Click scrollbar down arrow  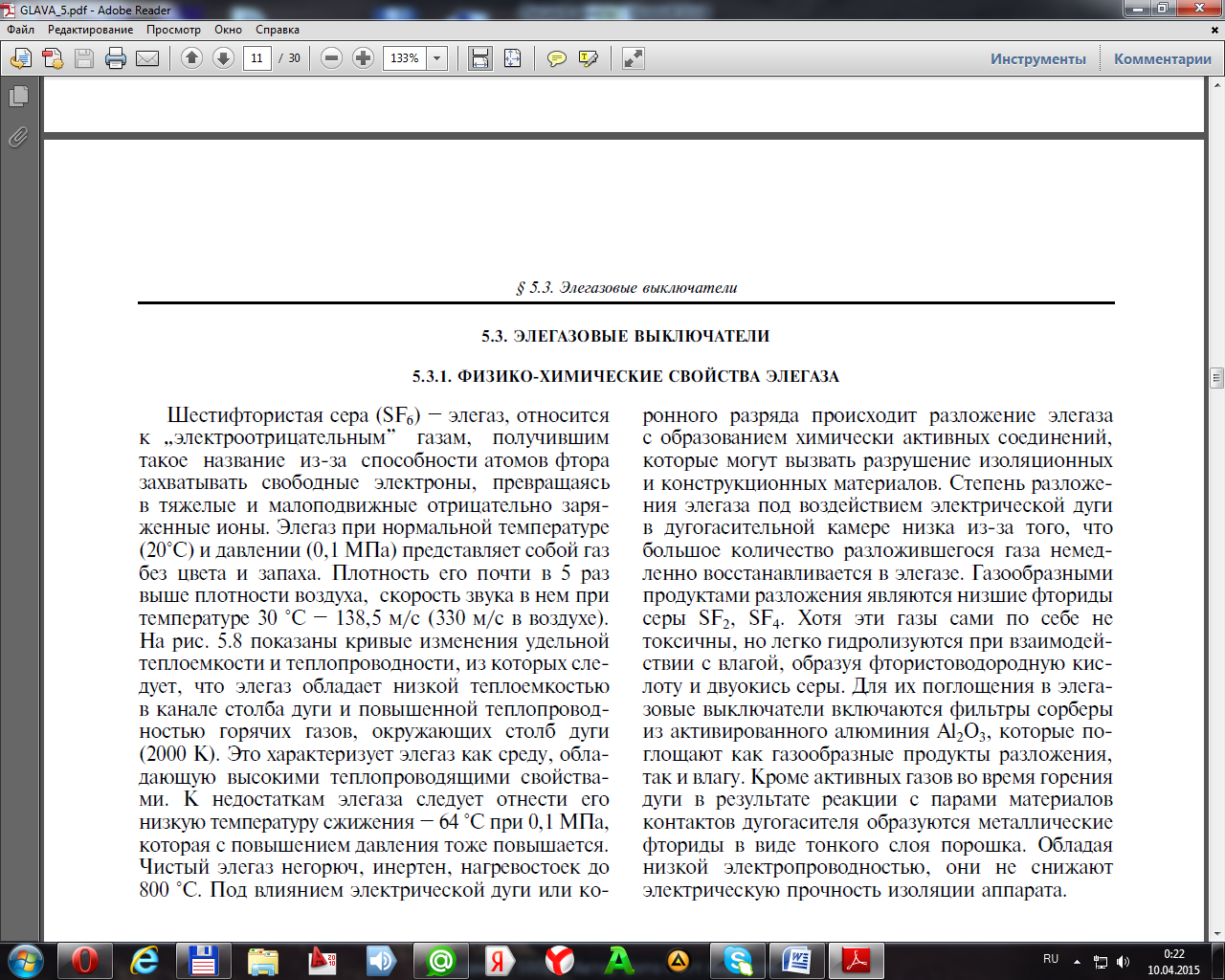pyautogui.click(x=1216, y=933)
